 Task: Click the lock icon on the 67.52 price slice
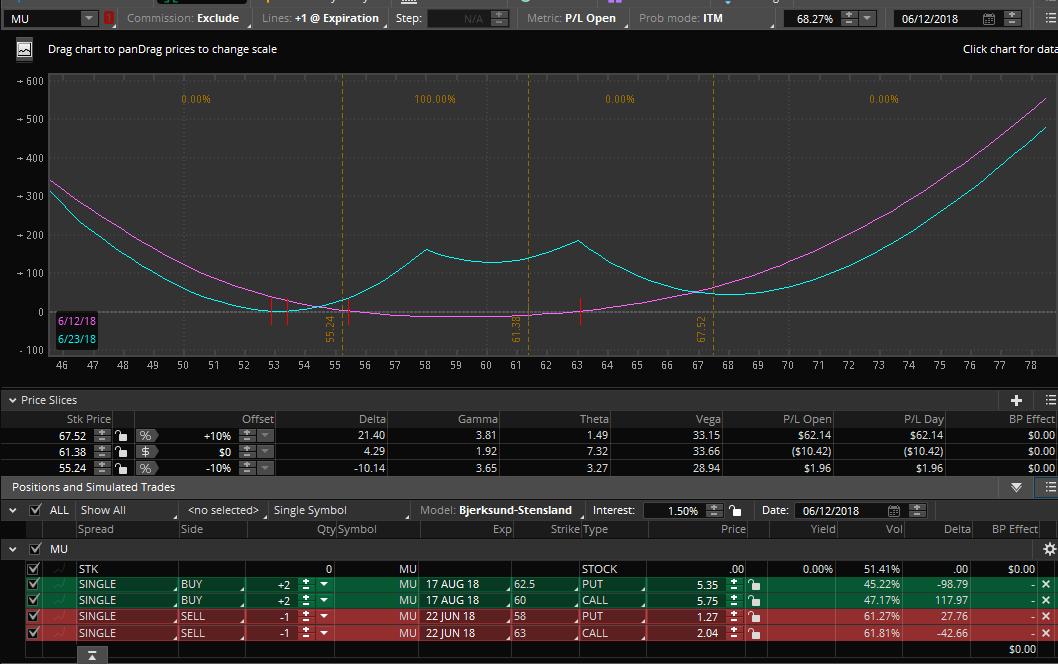click(x=121, y=436)
